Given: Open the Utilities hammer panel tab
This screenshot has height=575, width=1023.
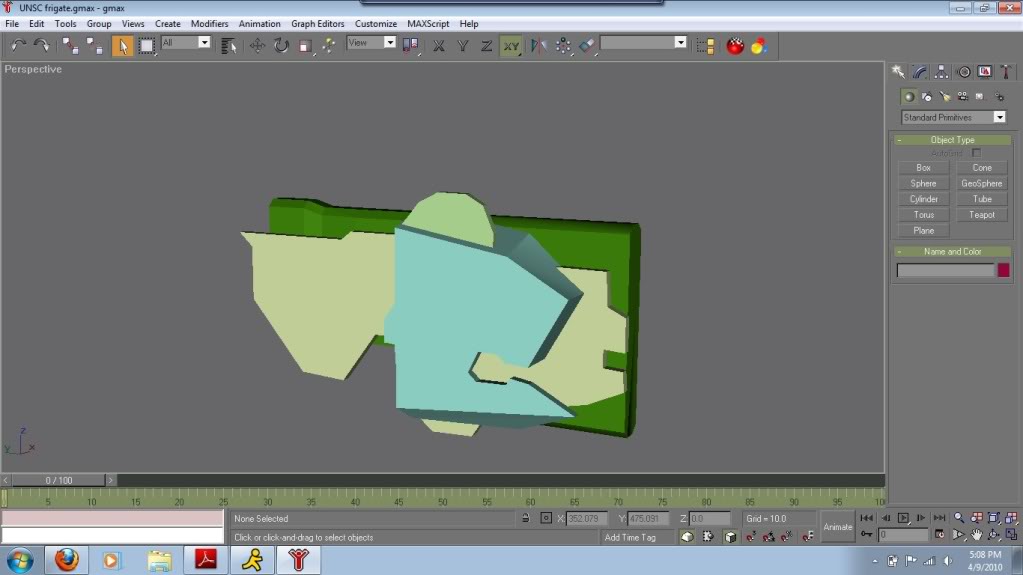Looking at the screenshot, I should (1006, 72).
